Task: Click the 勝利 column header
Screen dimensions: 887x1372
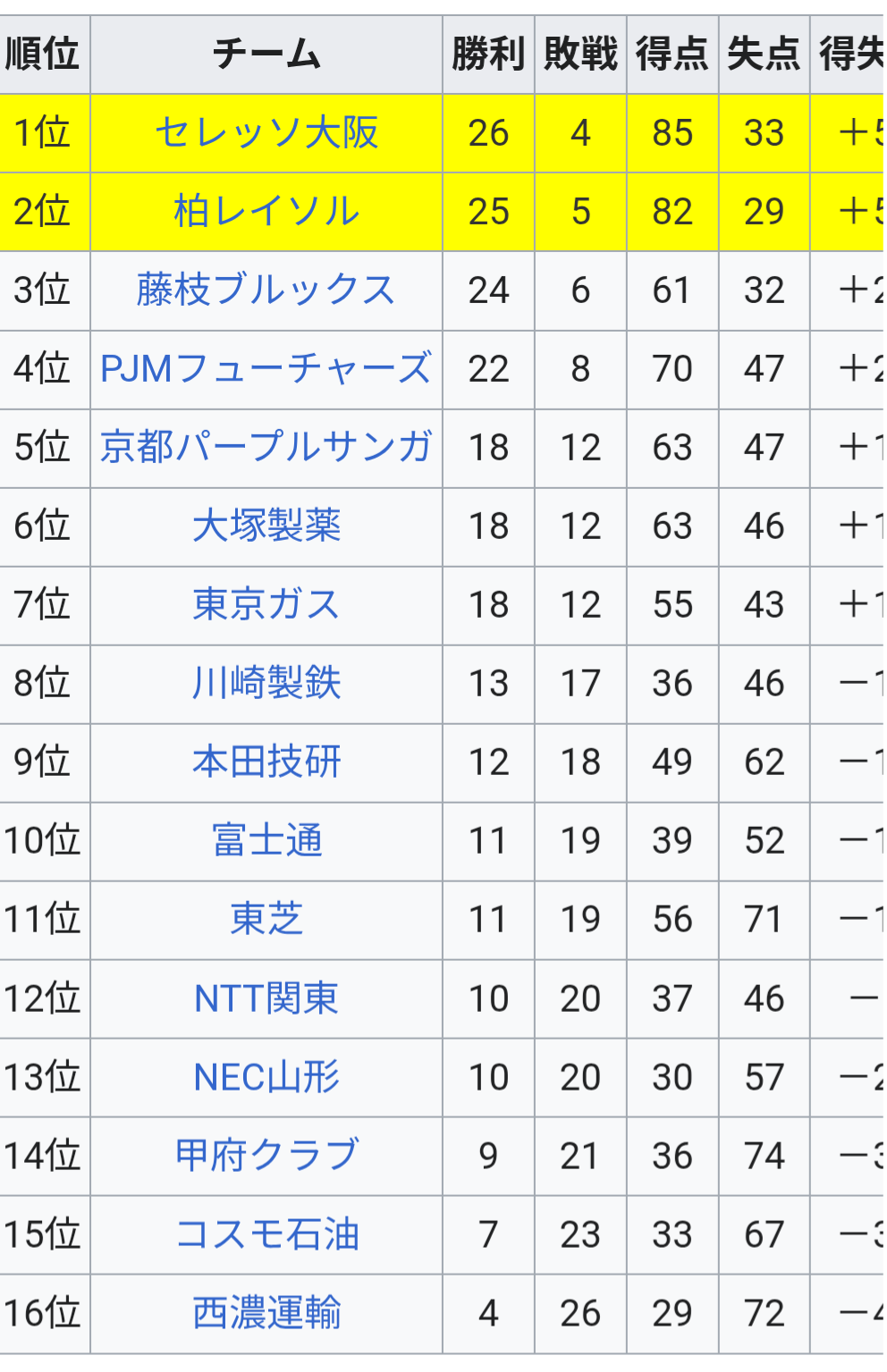Action: pos(488,55)
